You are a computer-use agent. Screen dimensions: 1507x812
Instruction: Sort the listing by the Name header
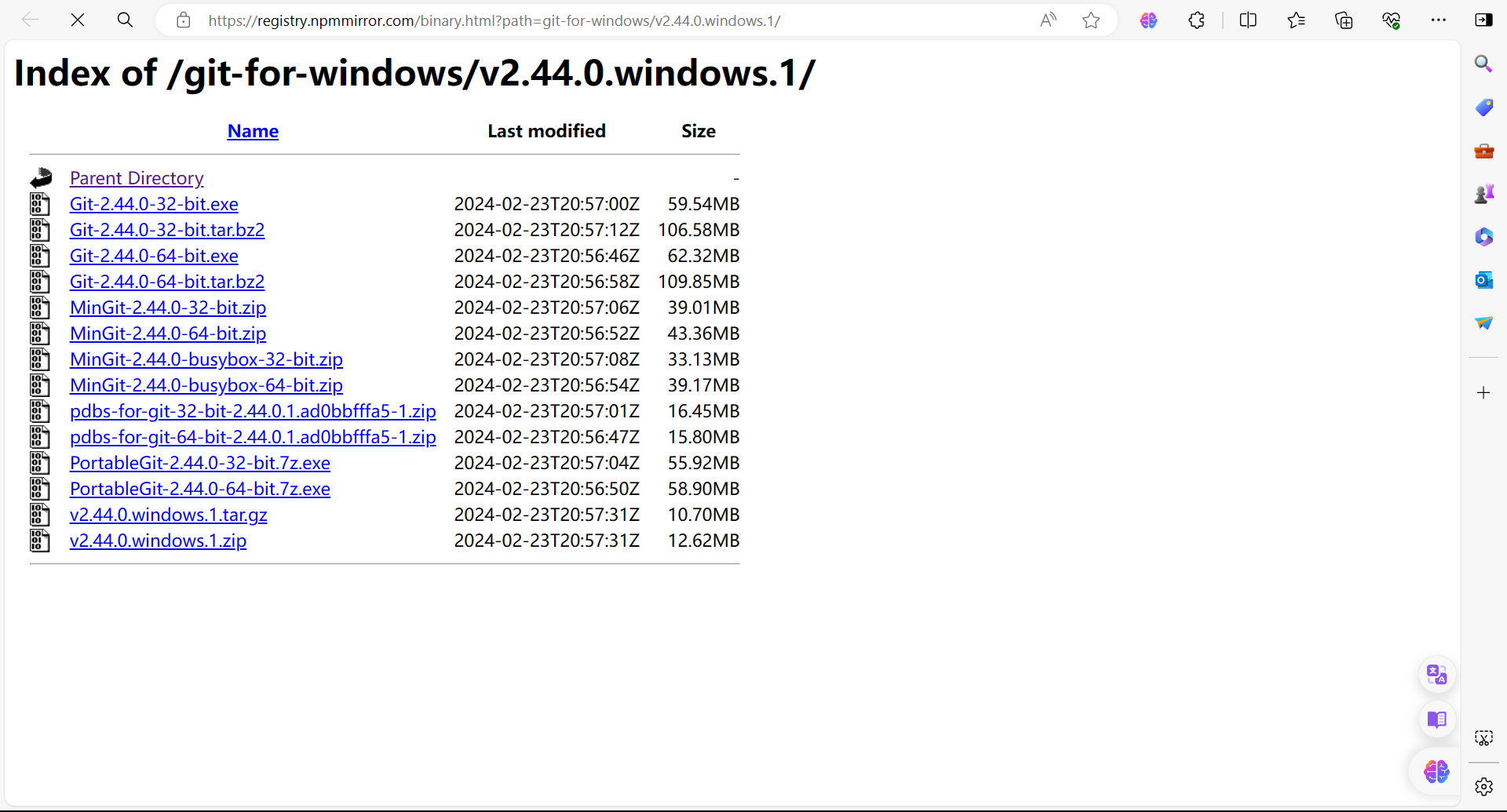tap(253, 131)
